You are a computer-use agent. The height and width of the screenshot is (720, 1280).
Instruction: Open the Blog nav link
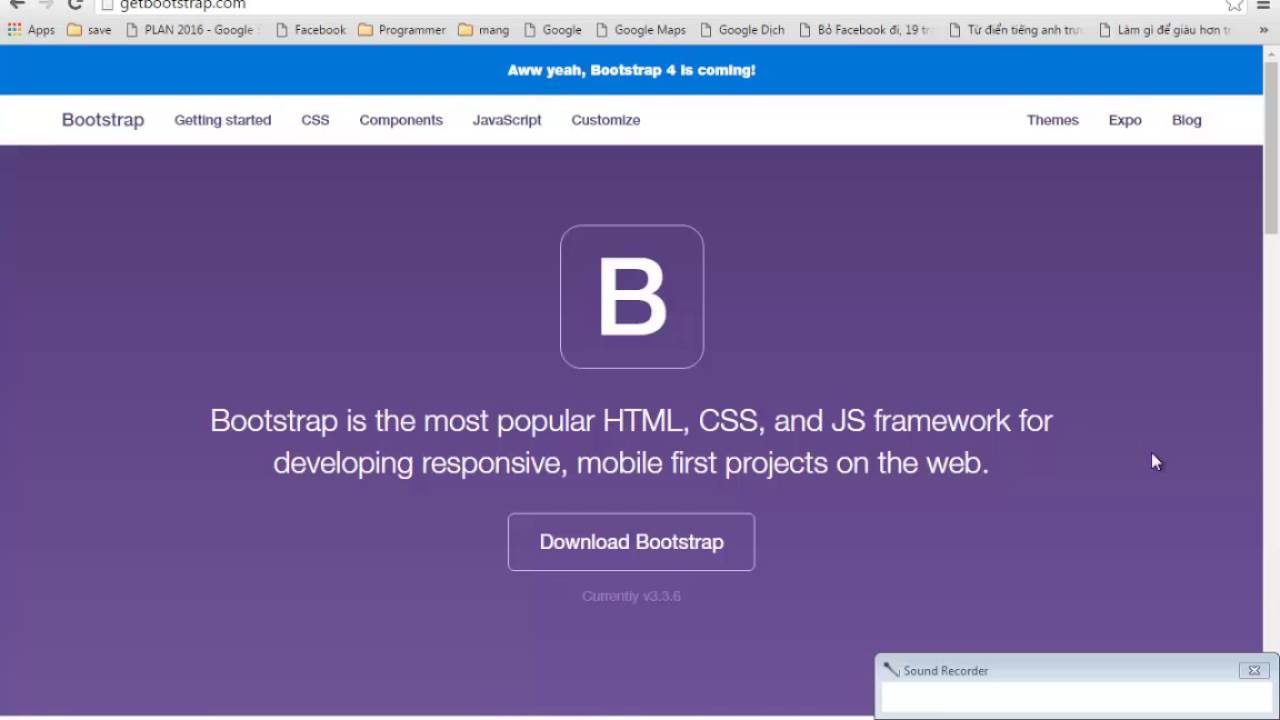(1187, 120)
